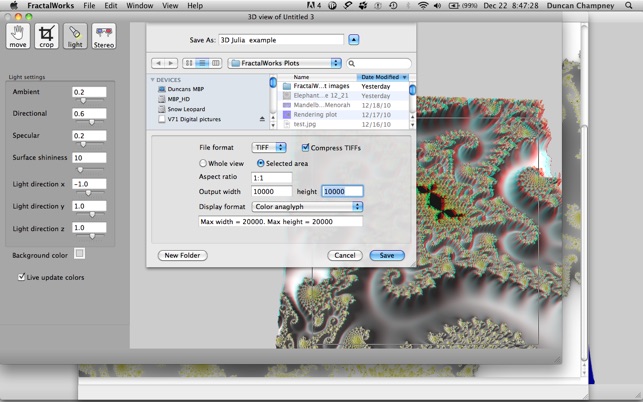This screenshot has height=402, width=643.
Task: Click the Background color swatch
Action: click(80, 254)
